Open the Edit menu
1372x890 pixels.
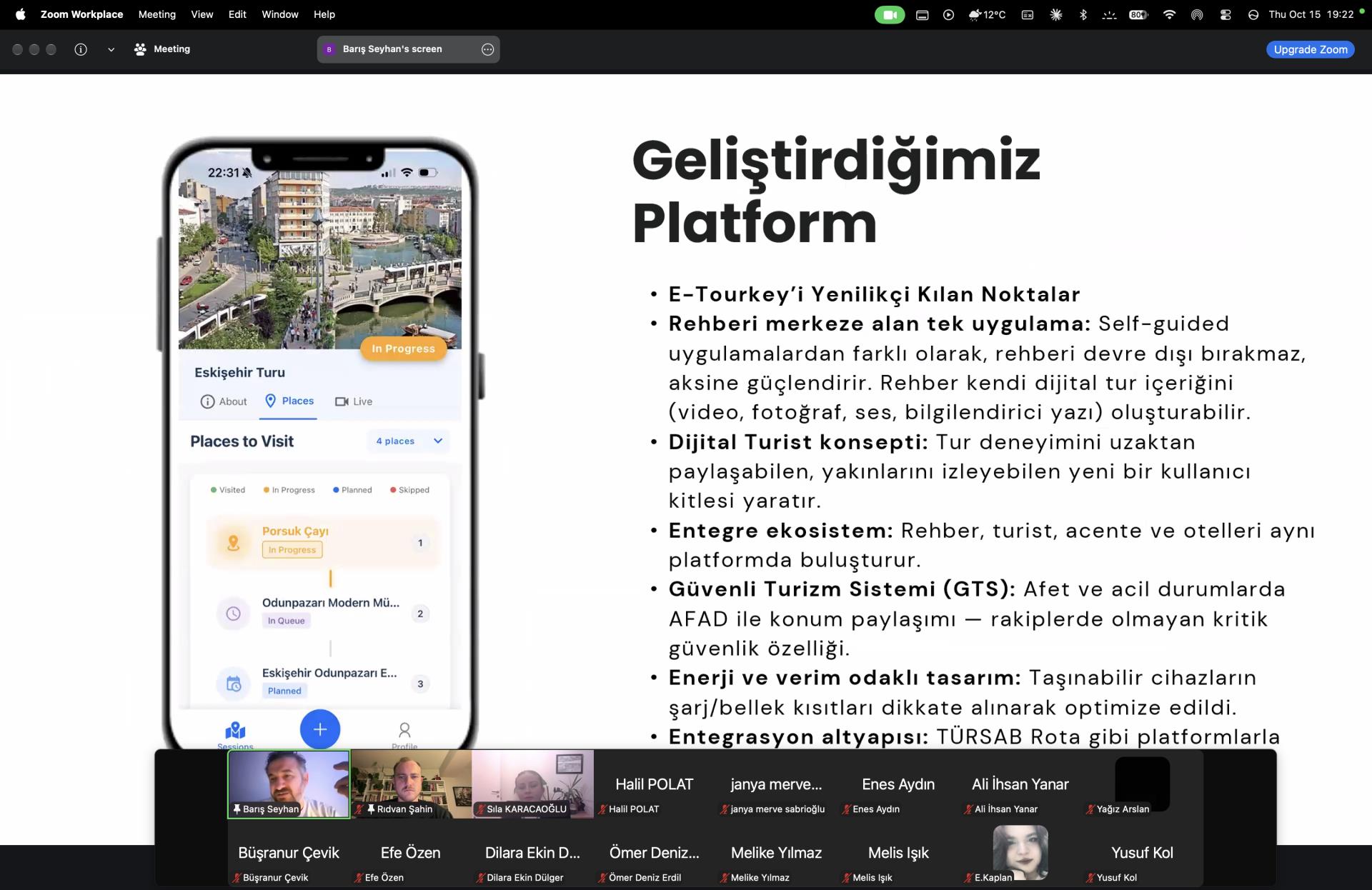[237, 14]
